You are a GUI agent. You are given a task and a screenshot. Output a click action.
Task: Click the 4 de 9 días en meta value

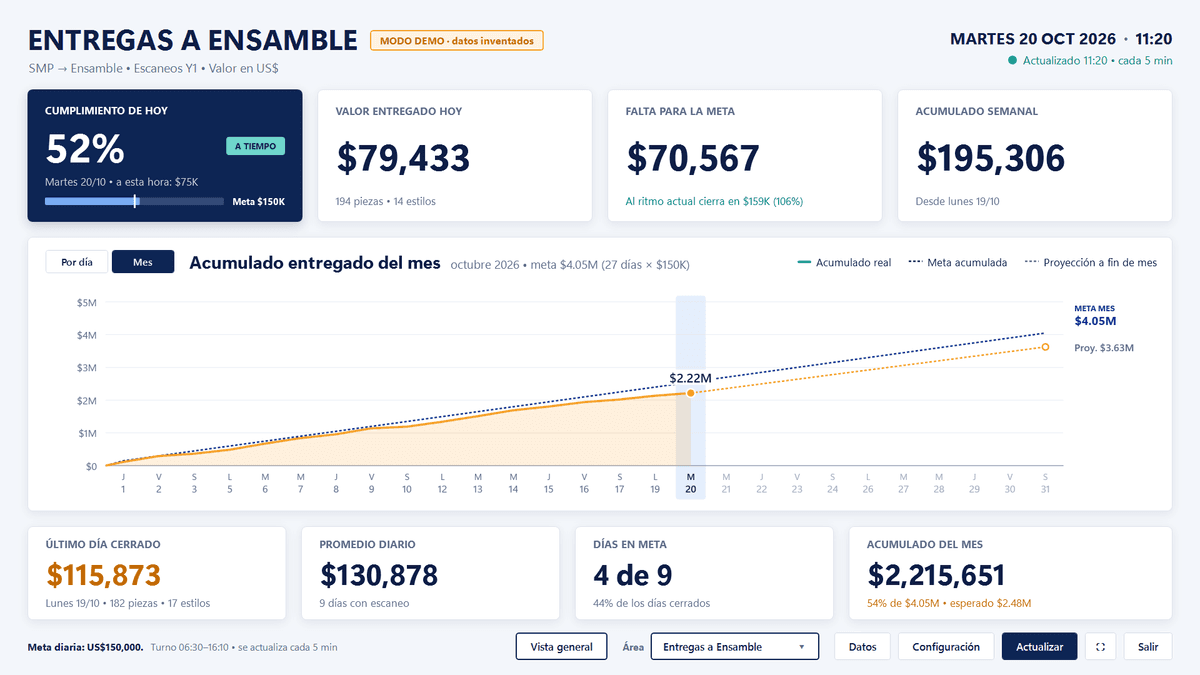pos(633,574)
